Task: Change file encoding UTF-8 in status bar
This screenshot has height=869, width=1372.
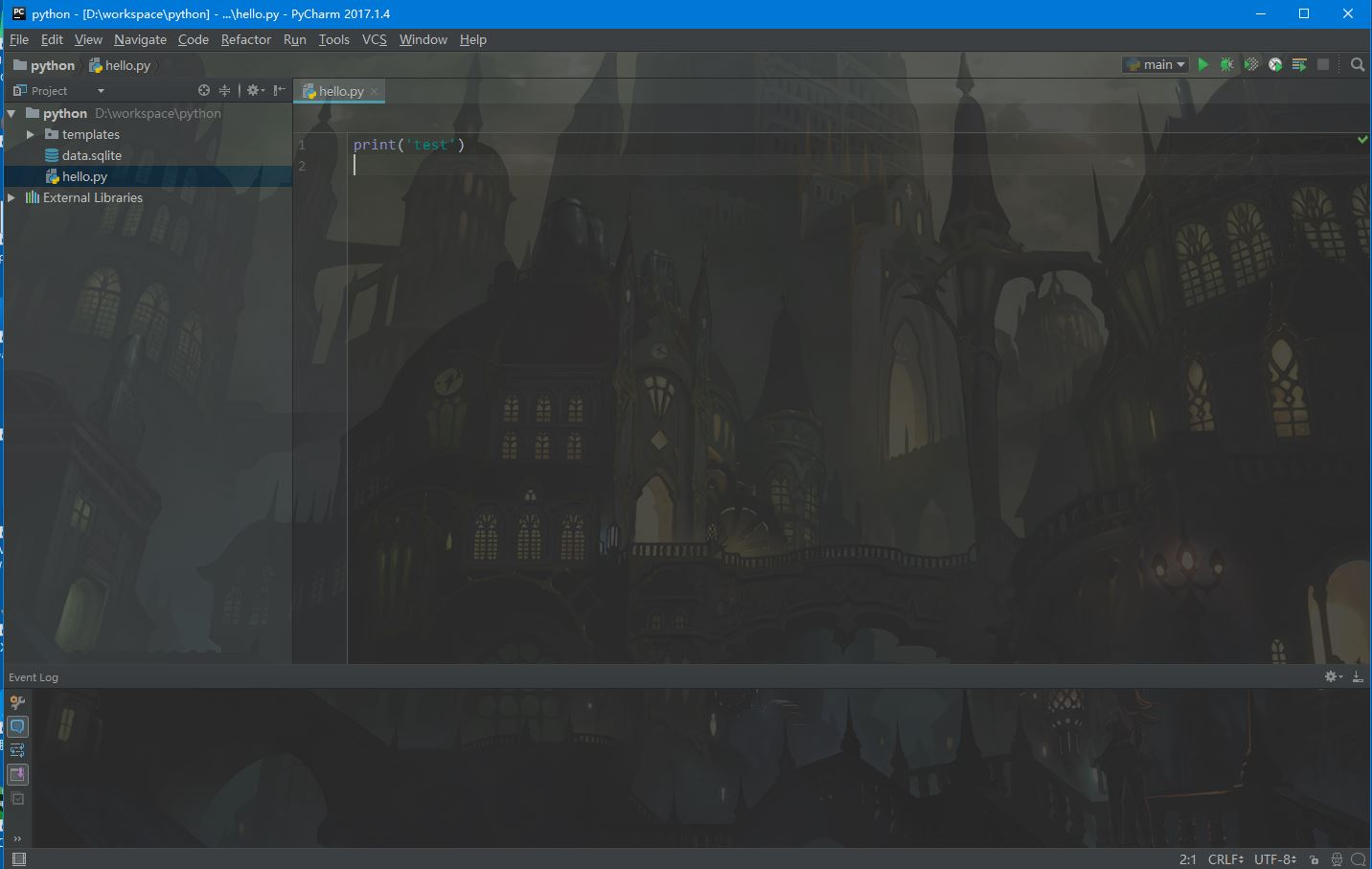Action: coord(1275,859)
